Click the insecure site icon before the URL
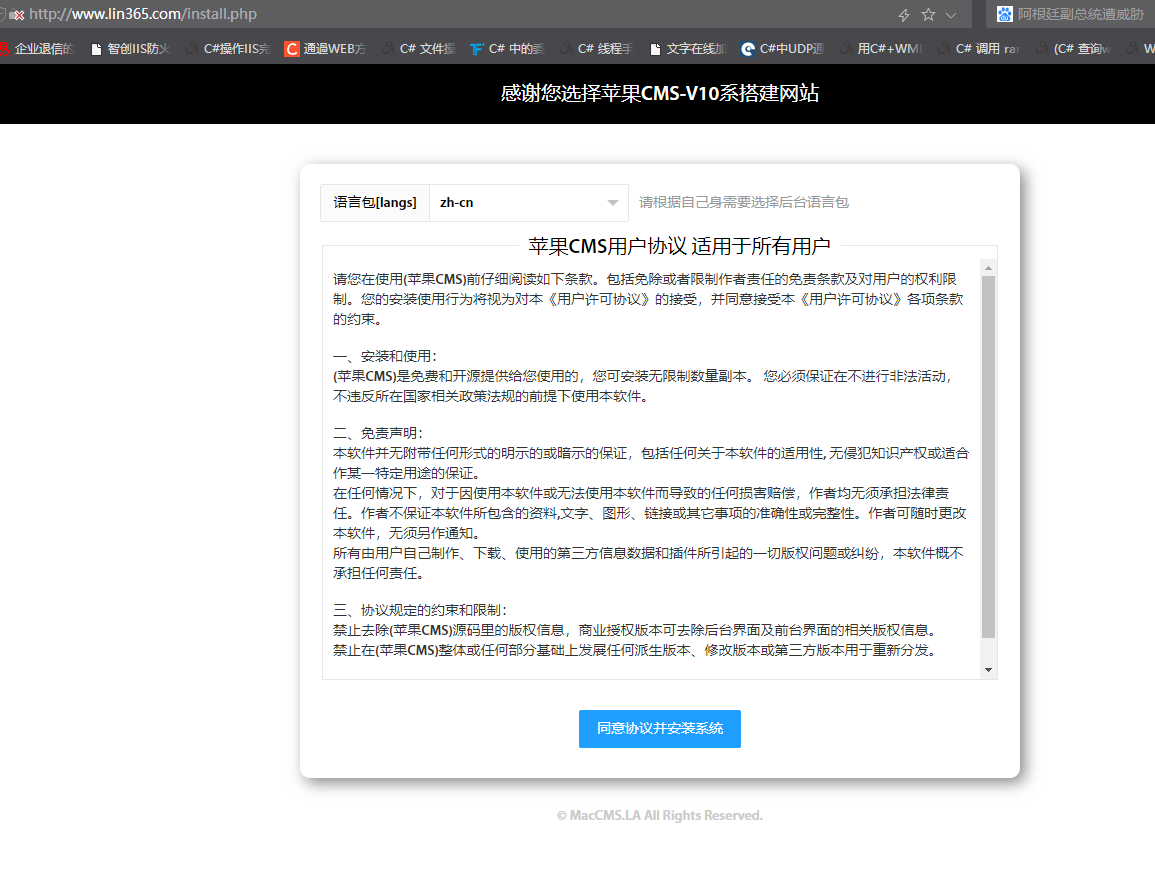The height and width of the screenshot is (881, 1155). (17, 15)
